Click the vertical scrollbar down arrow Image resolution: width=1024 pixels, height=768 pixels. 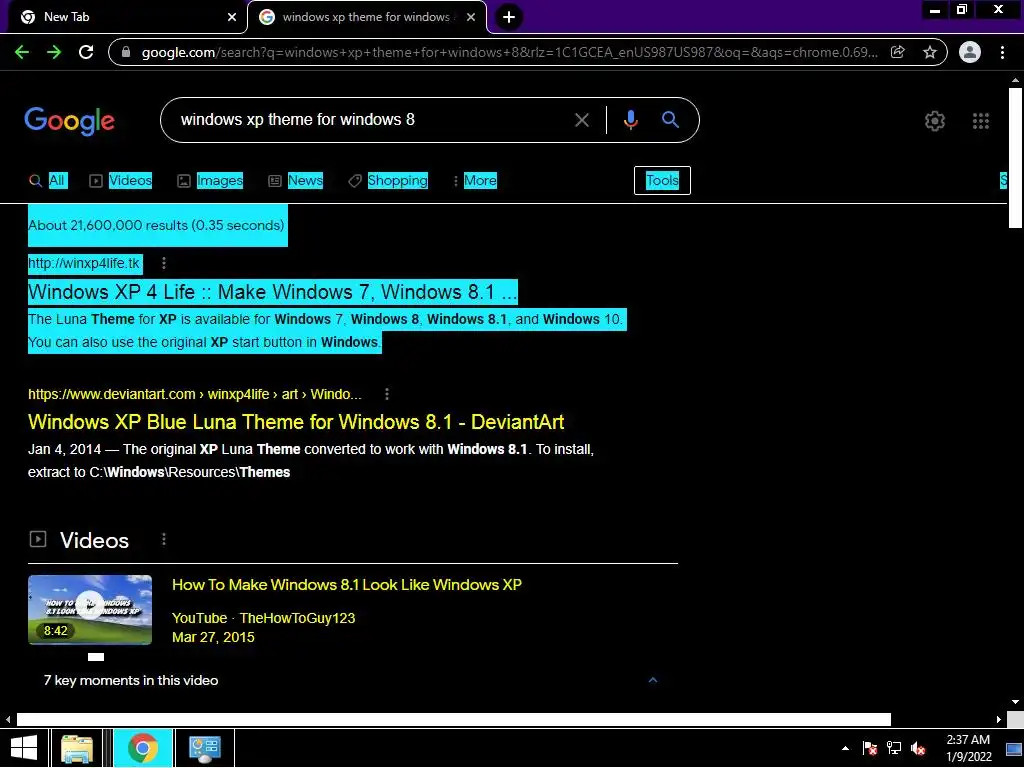coord(1015,702)
